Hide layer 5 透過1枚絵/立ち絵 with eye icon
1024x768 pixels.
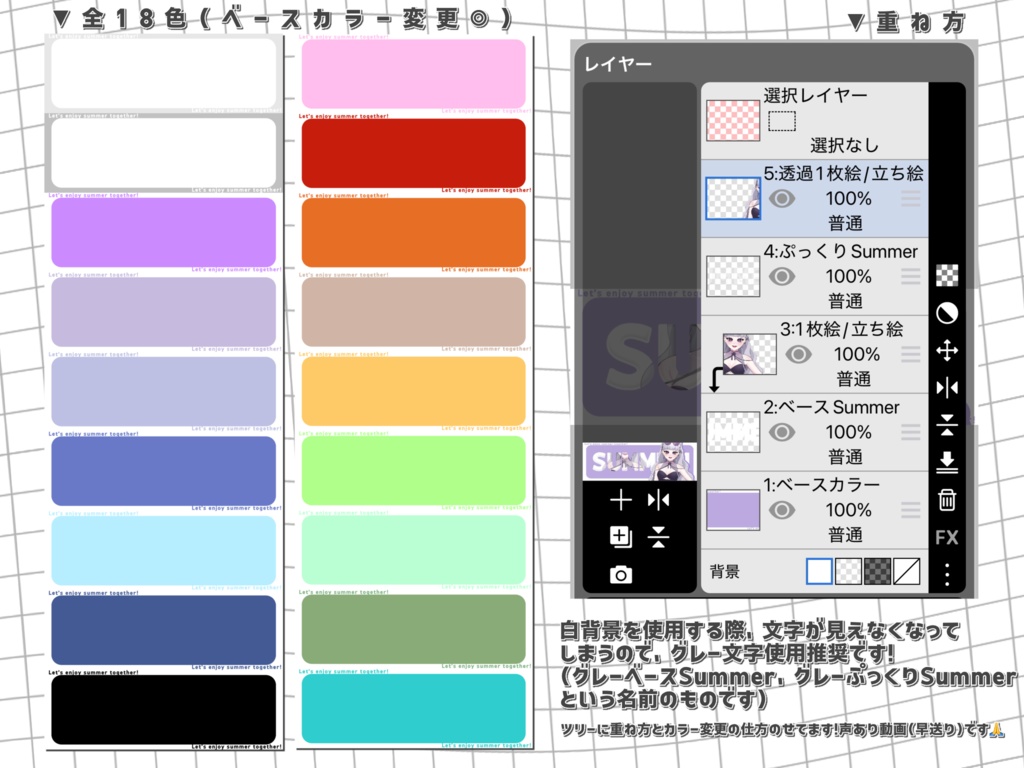[x=782, y=199]
